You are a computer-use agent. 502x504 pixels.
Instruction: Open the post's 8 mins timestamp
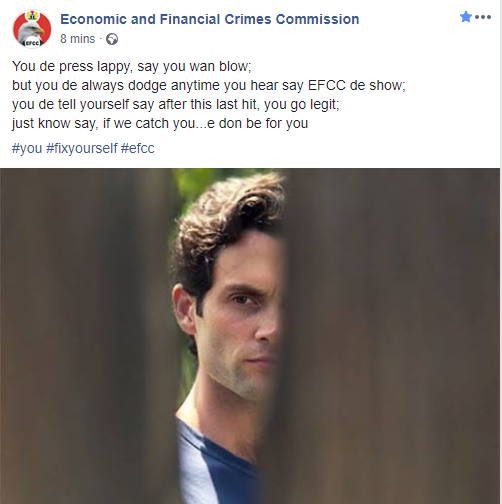[x=77, y=39]
